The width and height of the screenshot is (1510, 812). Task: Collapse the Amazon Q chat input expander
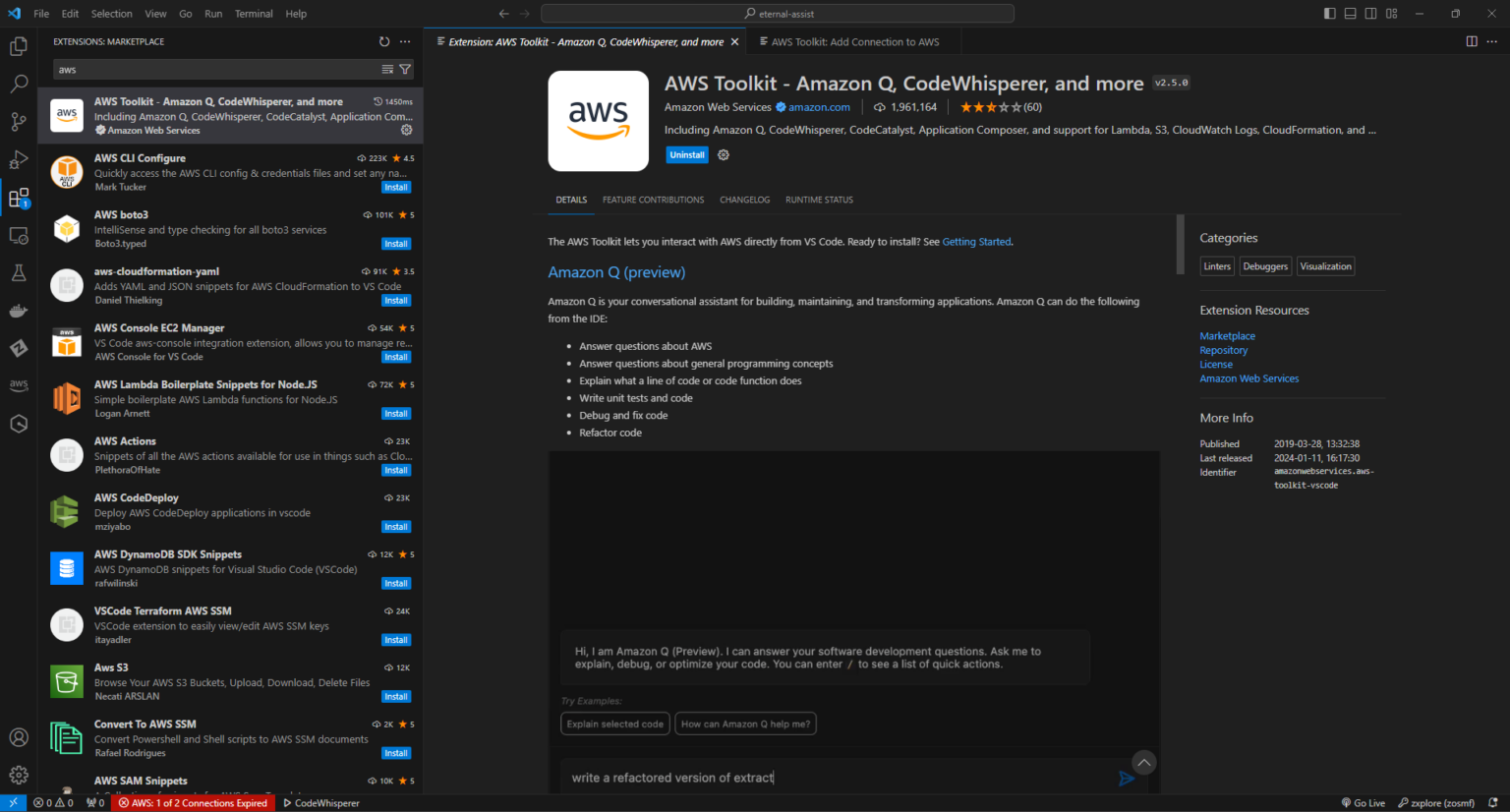point(1143,762)
